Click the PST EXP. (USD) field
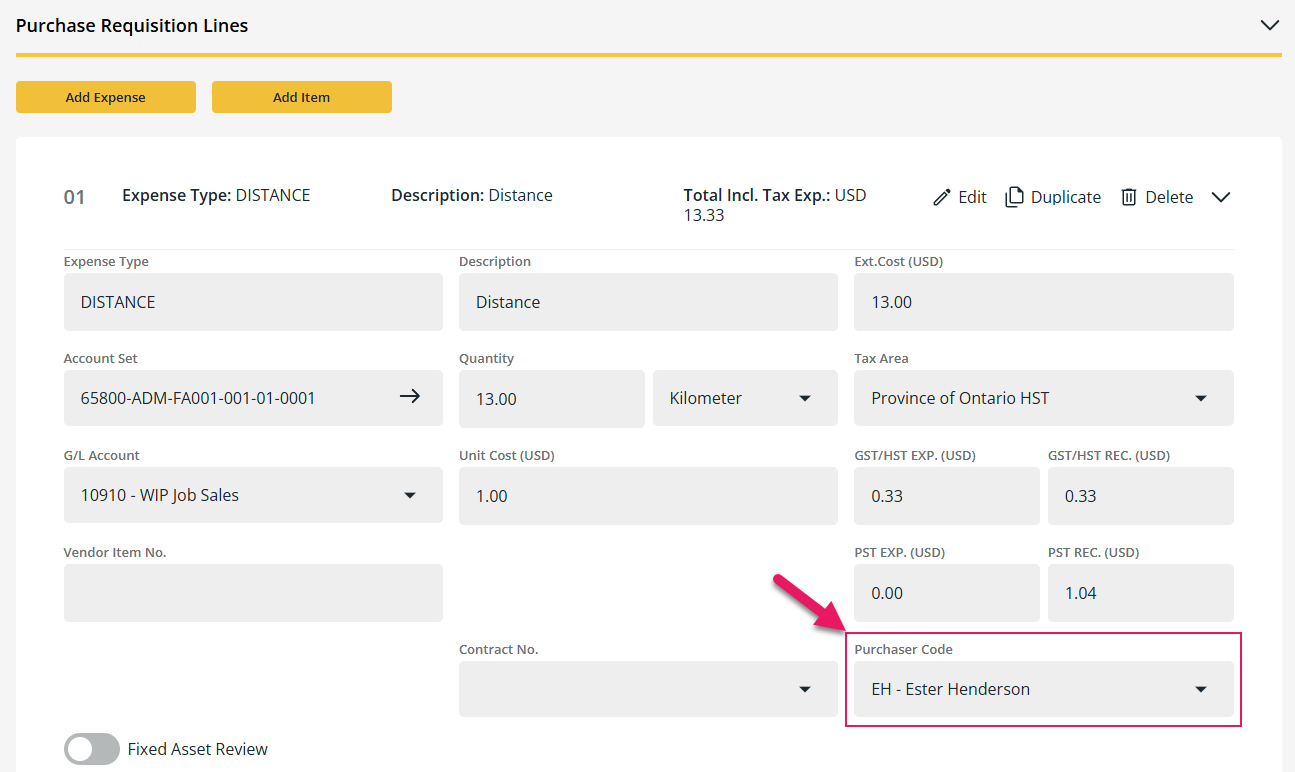The width and height of the screenshot is (1295, 772). (x=947, y=593)
